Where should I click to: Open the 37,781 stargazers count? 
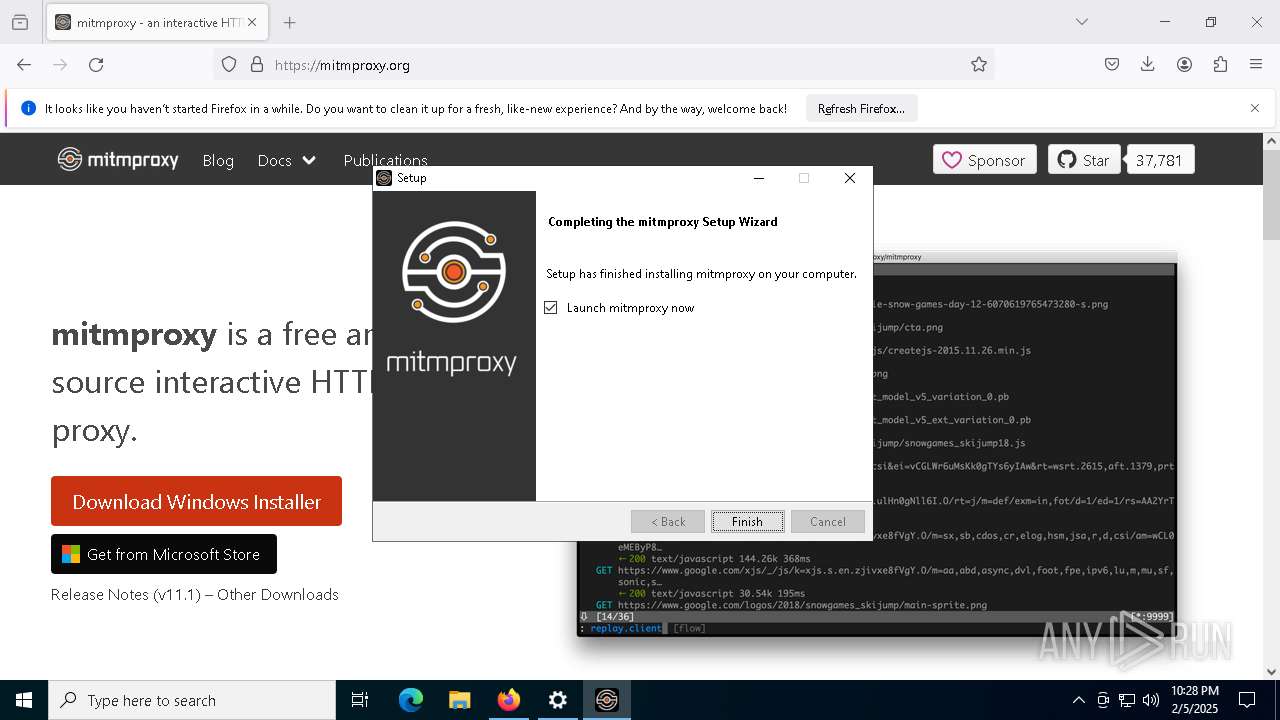(1160, 160)
